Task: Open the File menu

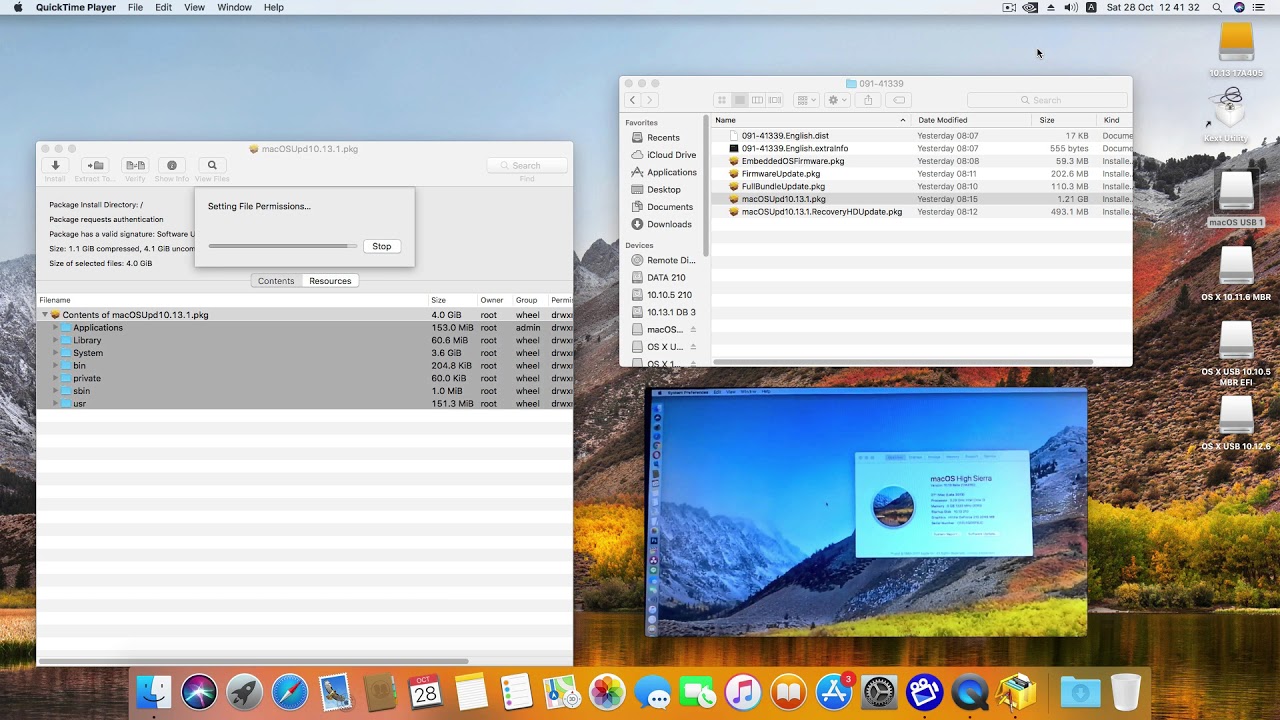Action: [135, 7]
